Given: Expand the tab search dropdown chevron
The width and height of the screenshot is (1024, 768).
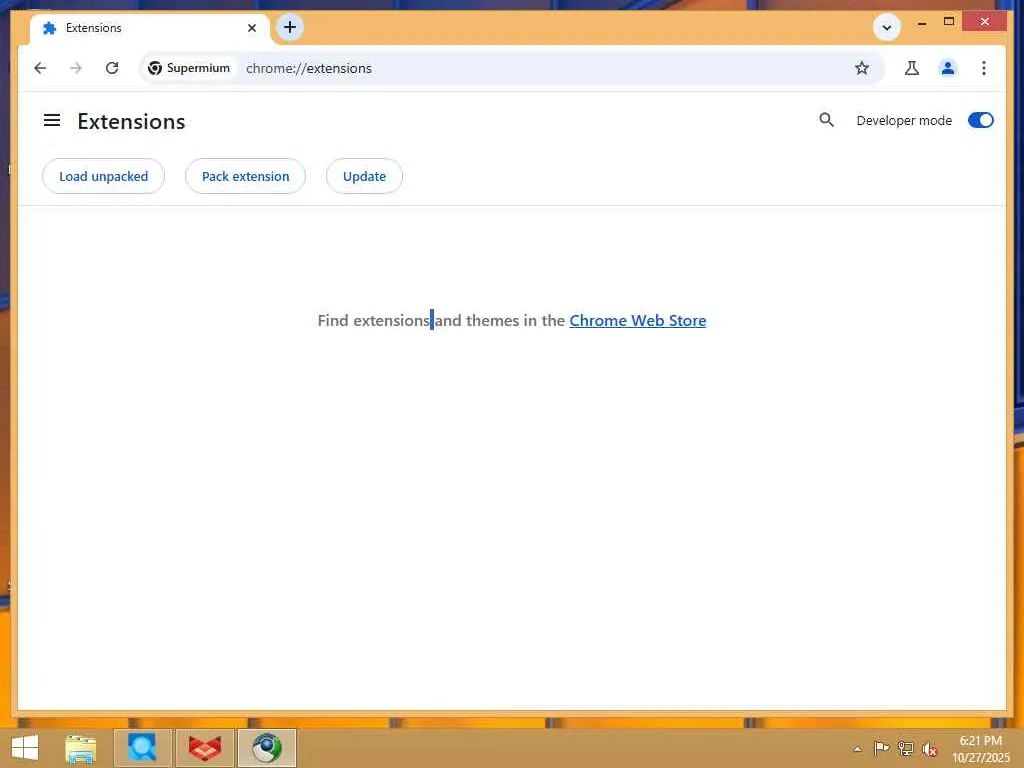Looking at the screenshot, I should [x=887, y=27].
